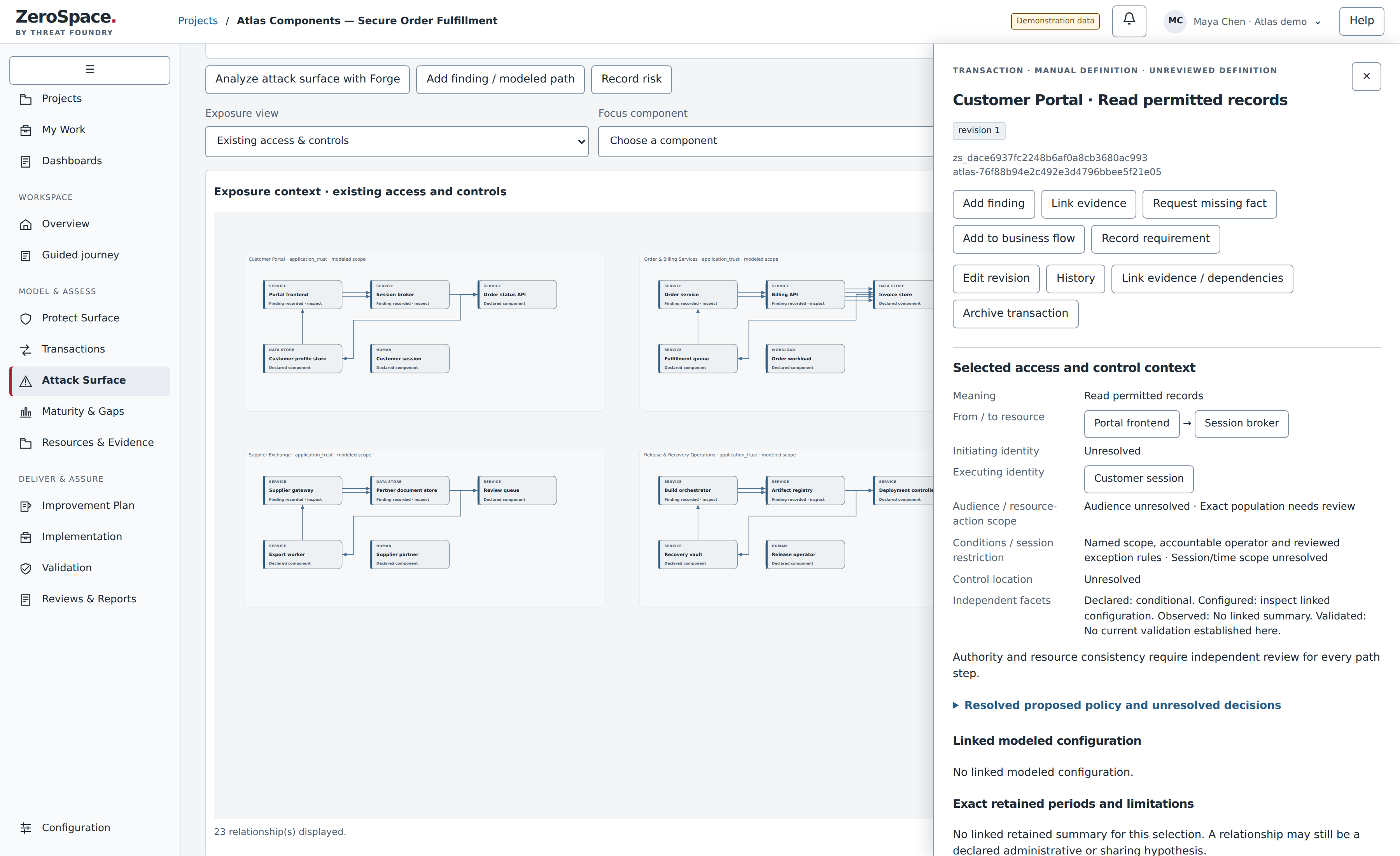1400x856 pixels.
Task: Click Record requirement button
Action: 1155,239
